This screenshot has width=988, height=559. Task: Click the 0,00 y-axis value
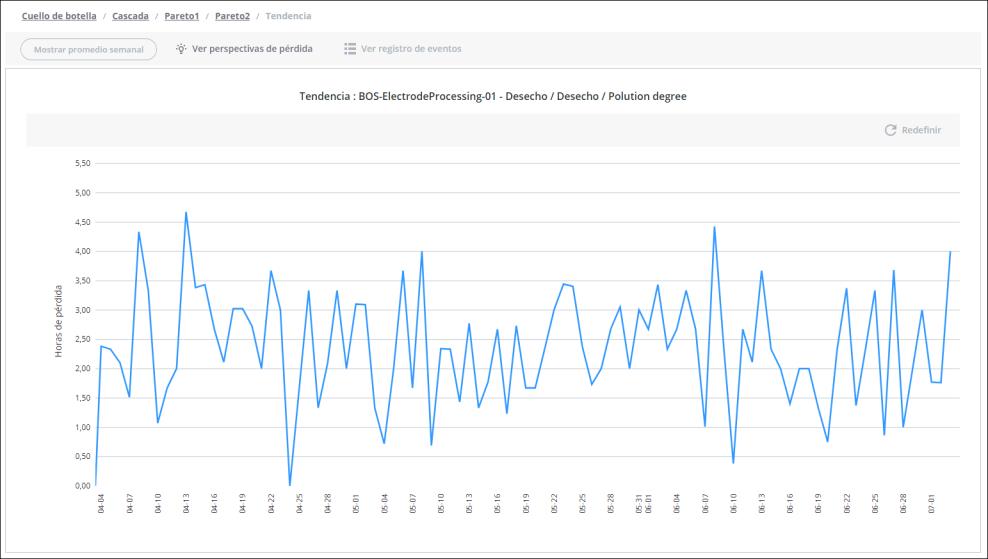coord(83,486)
